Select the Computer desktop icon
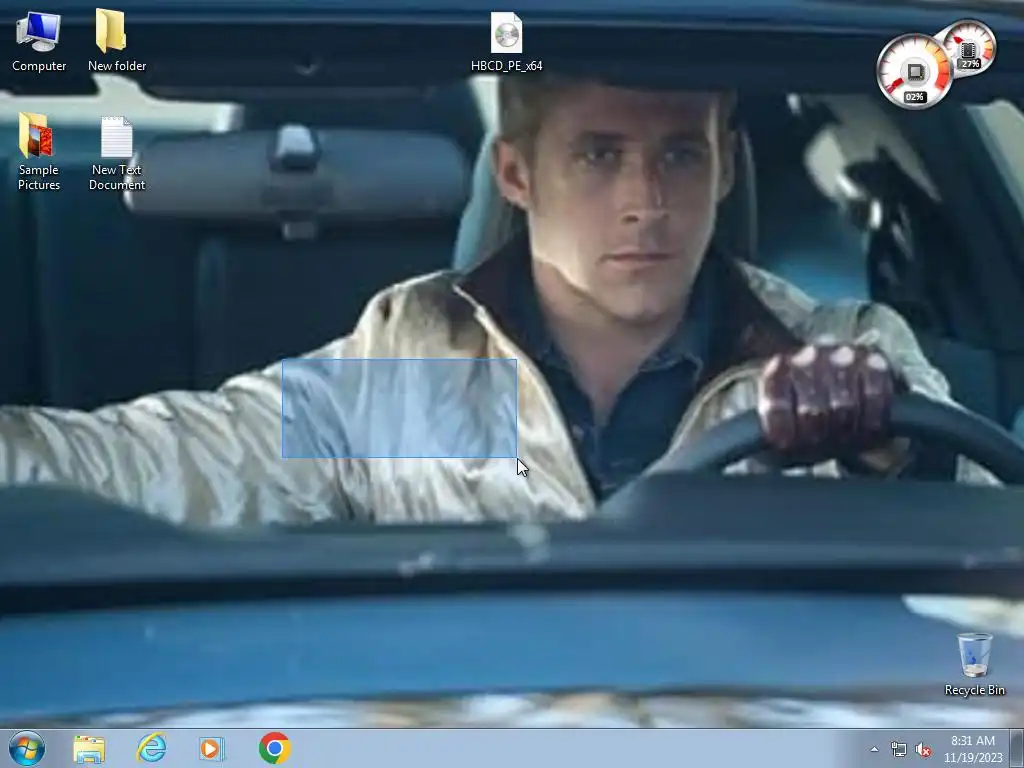The width and height of the screenshot is (1024, 768). point(39,40)
